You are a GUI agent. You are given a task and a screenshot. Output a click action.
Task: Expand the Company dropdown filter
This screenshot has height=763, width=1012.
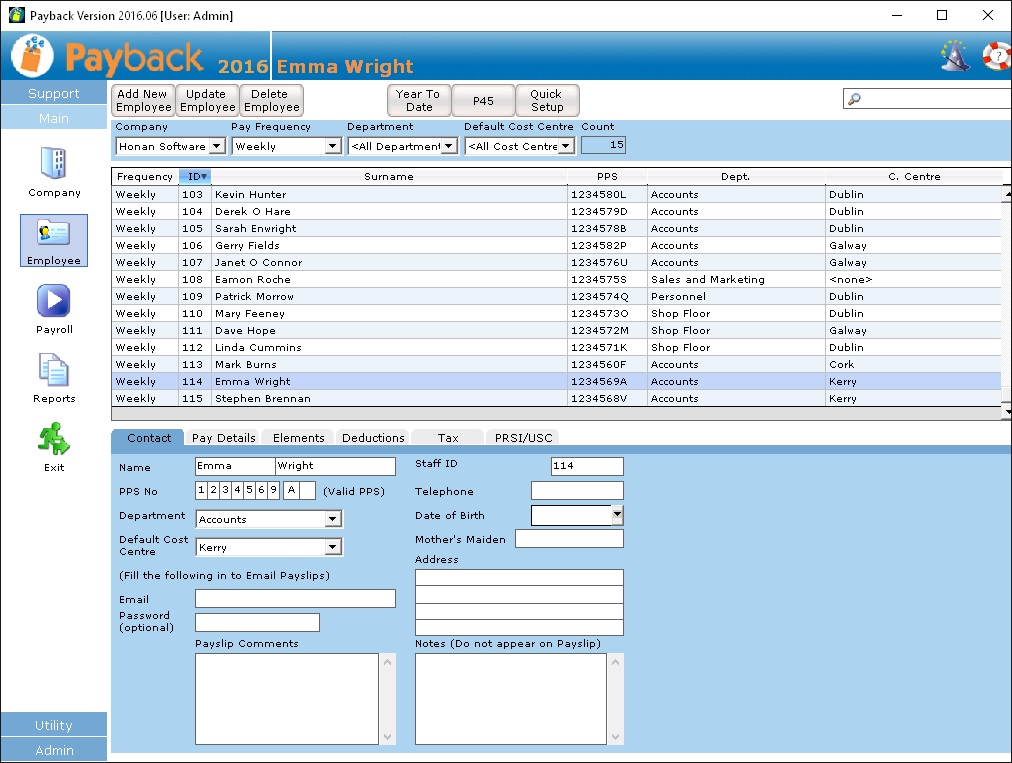tap(217, 146)
